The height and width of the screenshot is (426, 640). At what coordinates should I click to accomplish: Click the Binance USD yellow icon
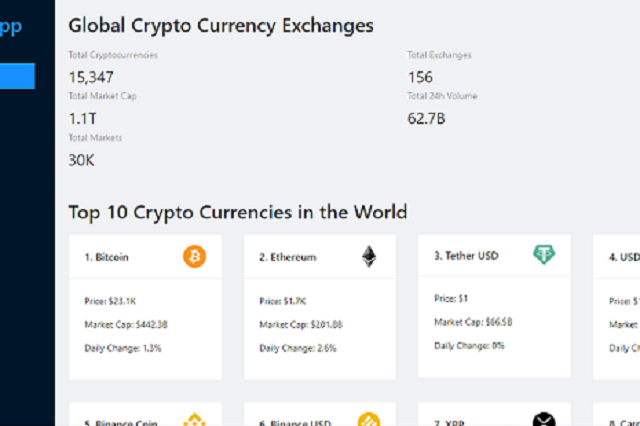click(369, 419)
